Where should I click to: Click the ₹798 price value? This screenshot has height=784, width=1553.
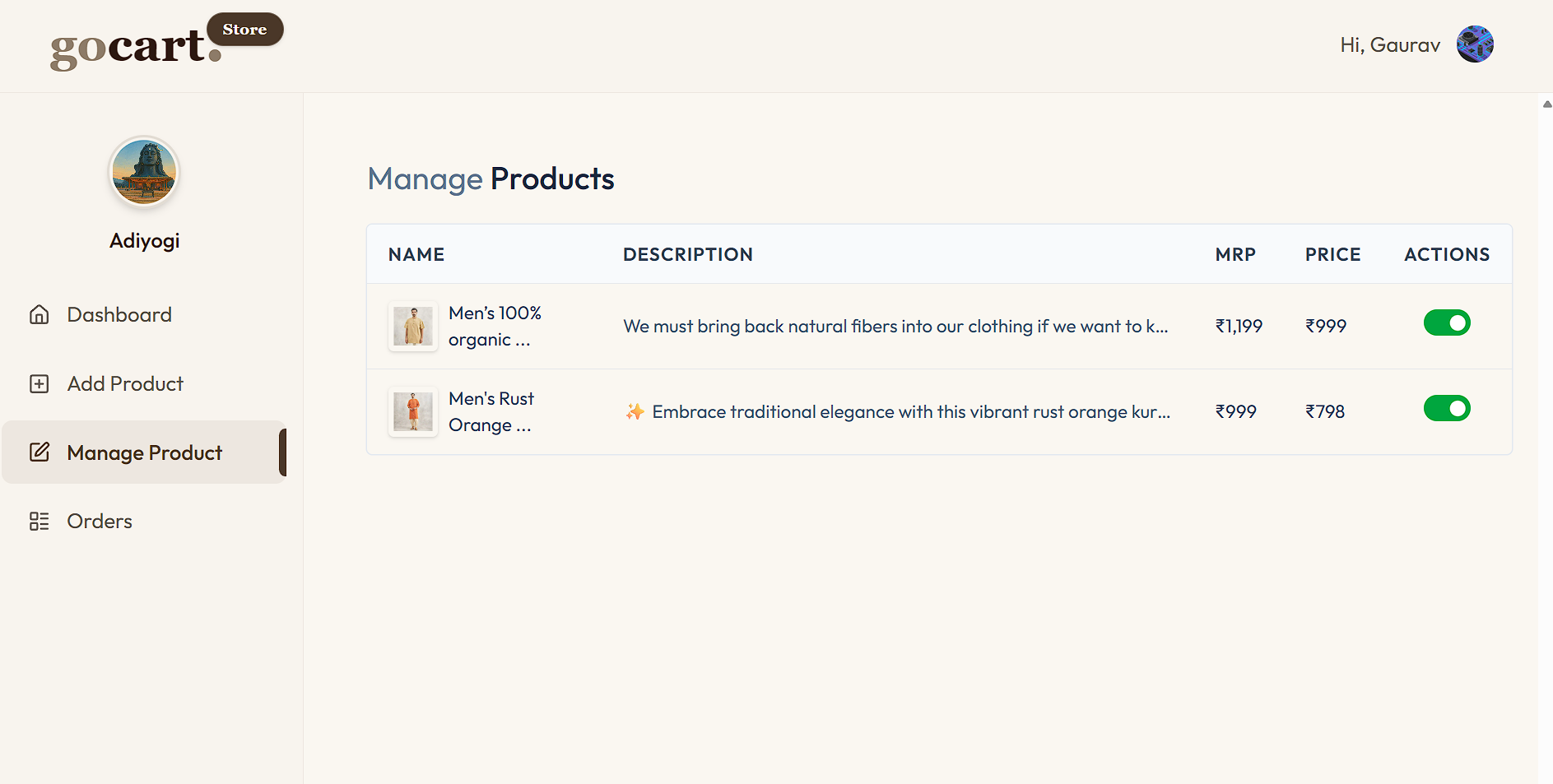pyautogui.click(x=1325, y=412)
